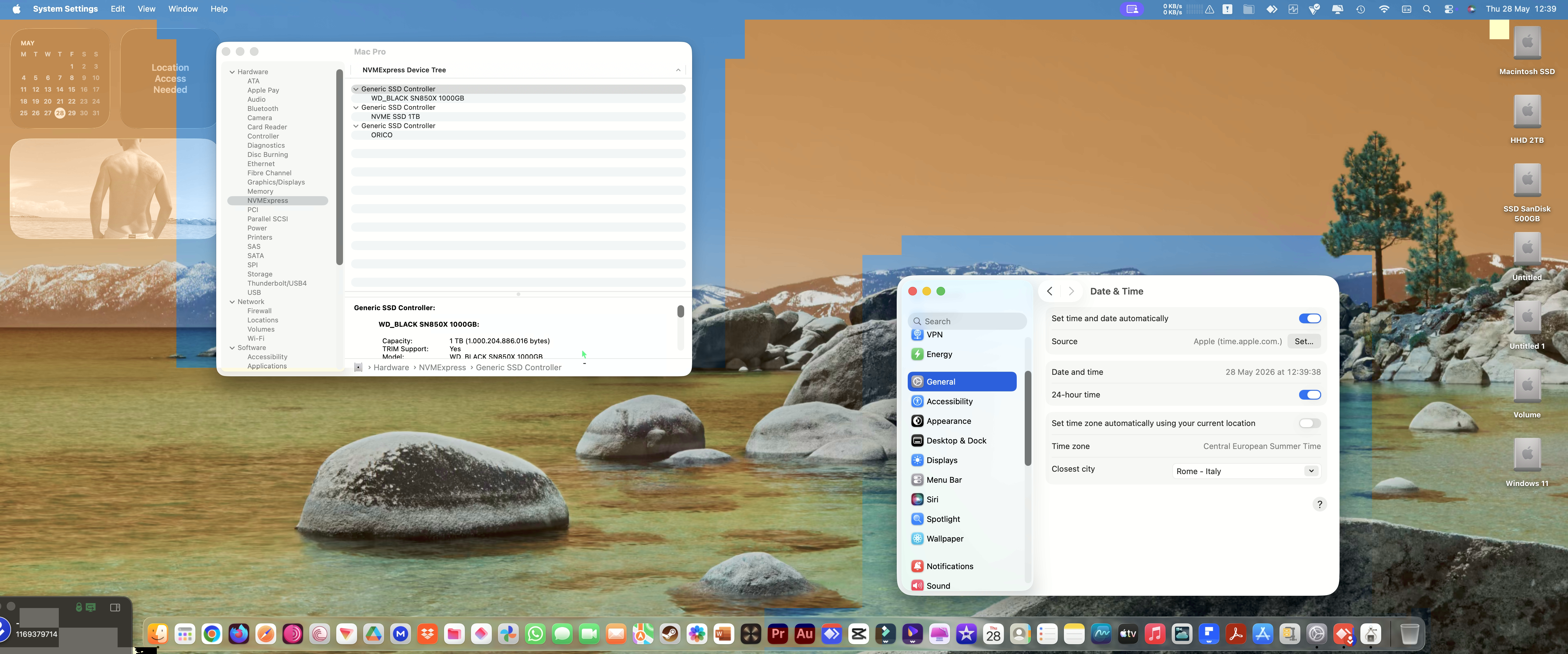Collapse the Generic SSD Controller containing ORICO
1568x654 pixels.
coord(356,126)
